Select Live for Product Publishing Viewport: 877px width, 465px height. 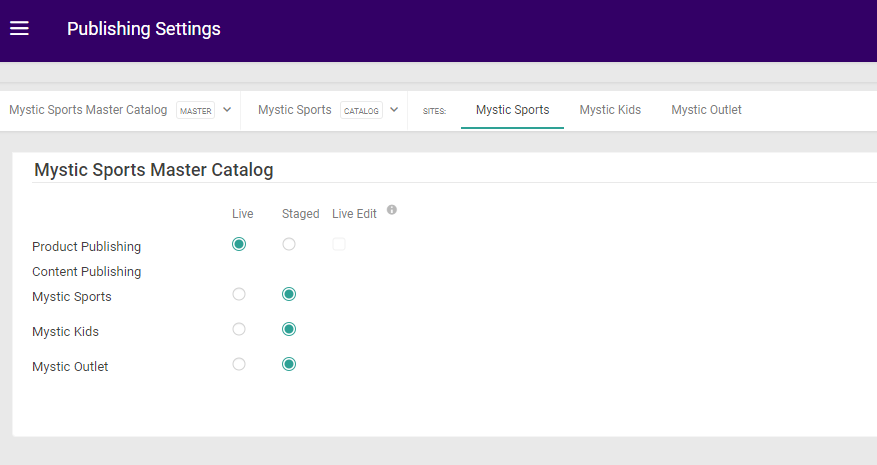[239, 244]
